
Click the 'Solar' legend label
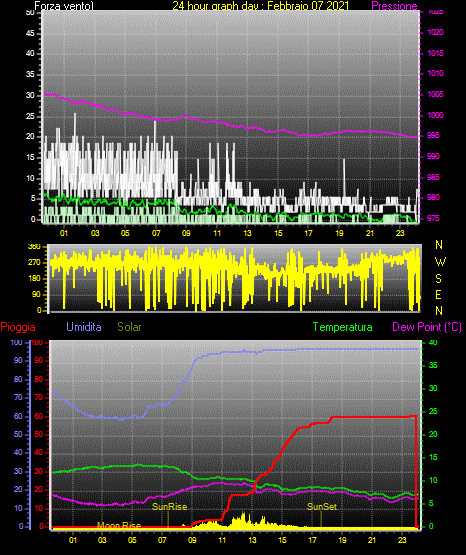click(130, 327)
